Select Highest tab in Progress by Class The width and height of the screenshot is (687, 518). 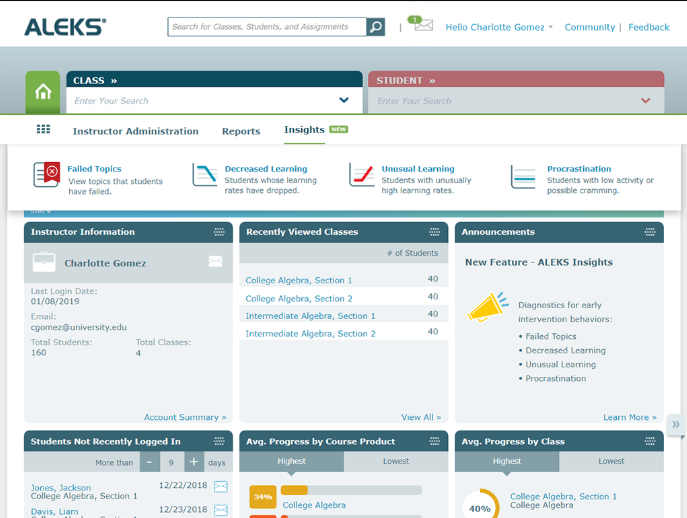507,461
